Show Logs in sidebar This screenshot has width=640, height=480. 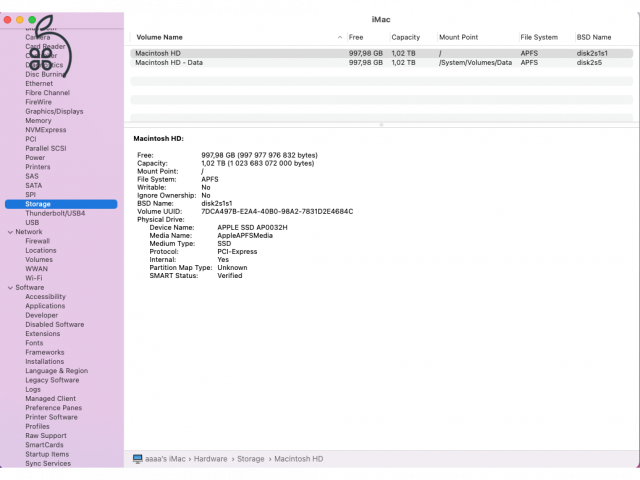[x=33, y=389]
